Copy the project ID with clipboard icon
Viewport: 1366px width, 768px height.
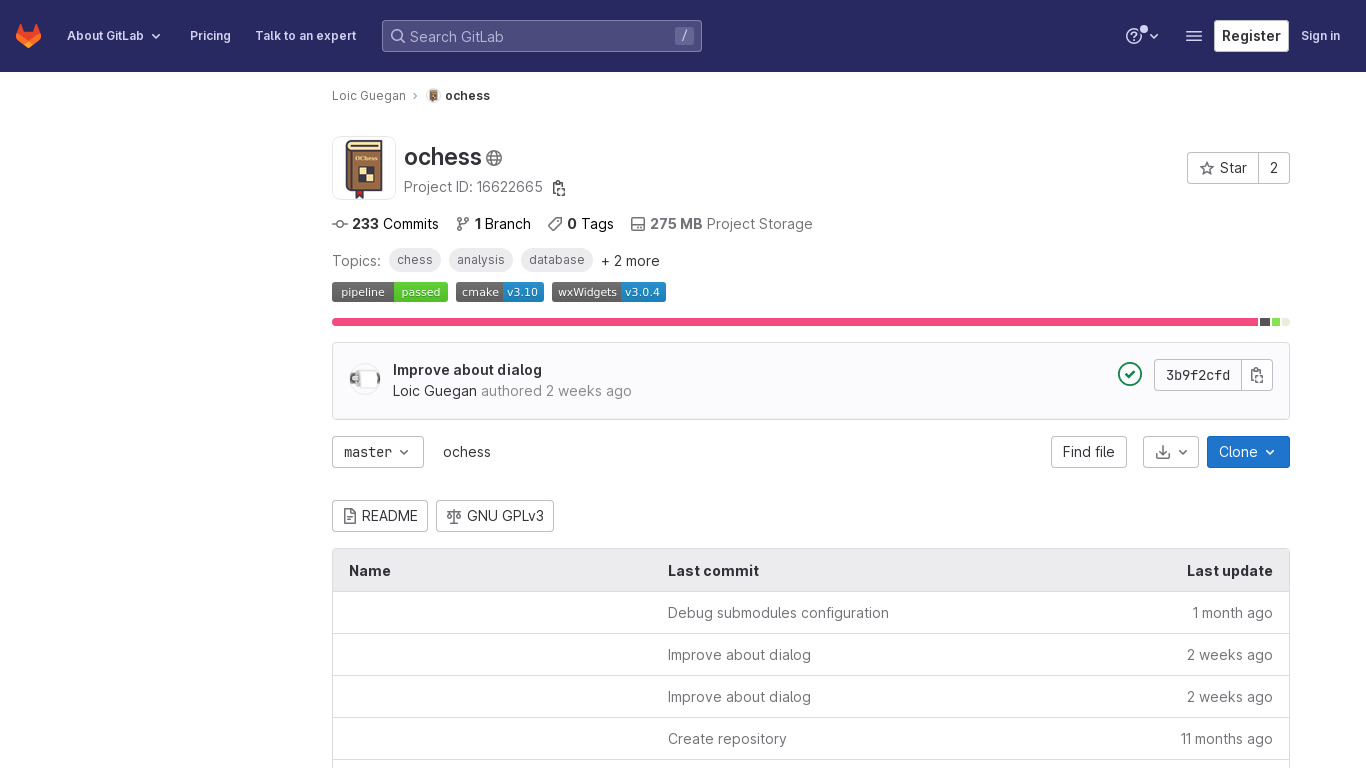tap(559, 188)
